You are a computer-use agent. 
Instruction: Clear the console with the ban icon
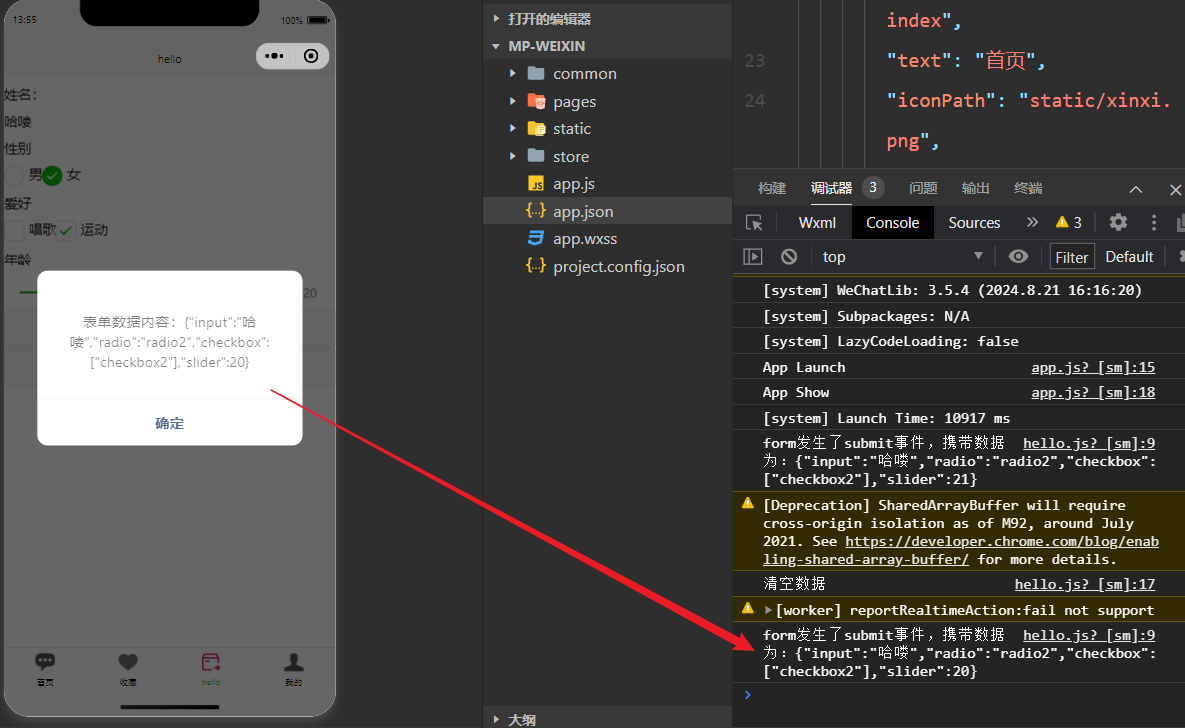pos(789,257)
